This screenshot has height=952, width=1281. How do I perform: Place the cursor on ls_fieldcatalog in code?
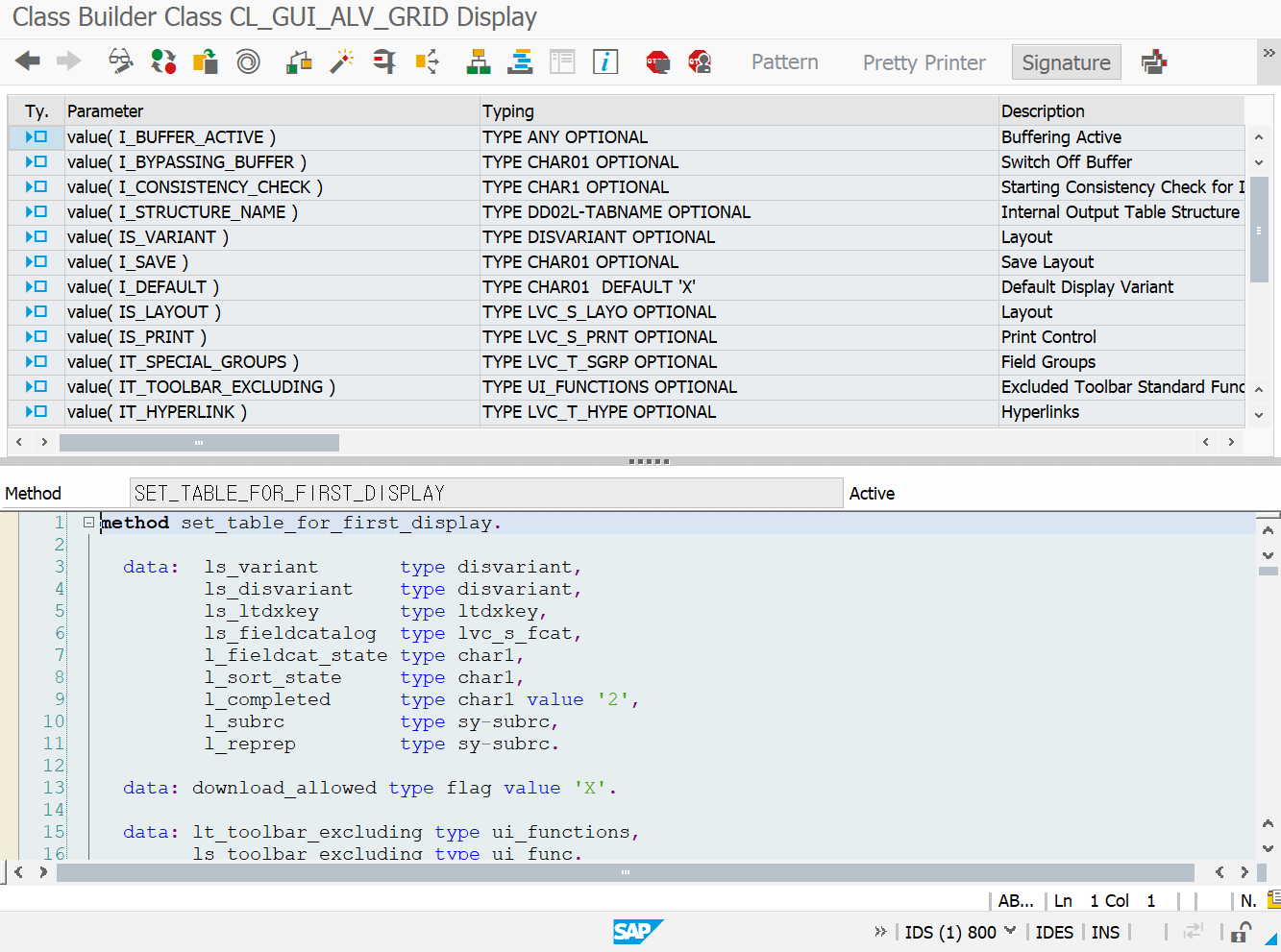point(290,633)
